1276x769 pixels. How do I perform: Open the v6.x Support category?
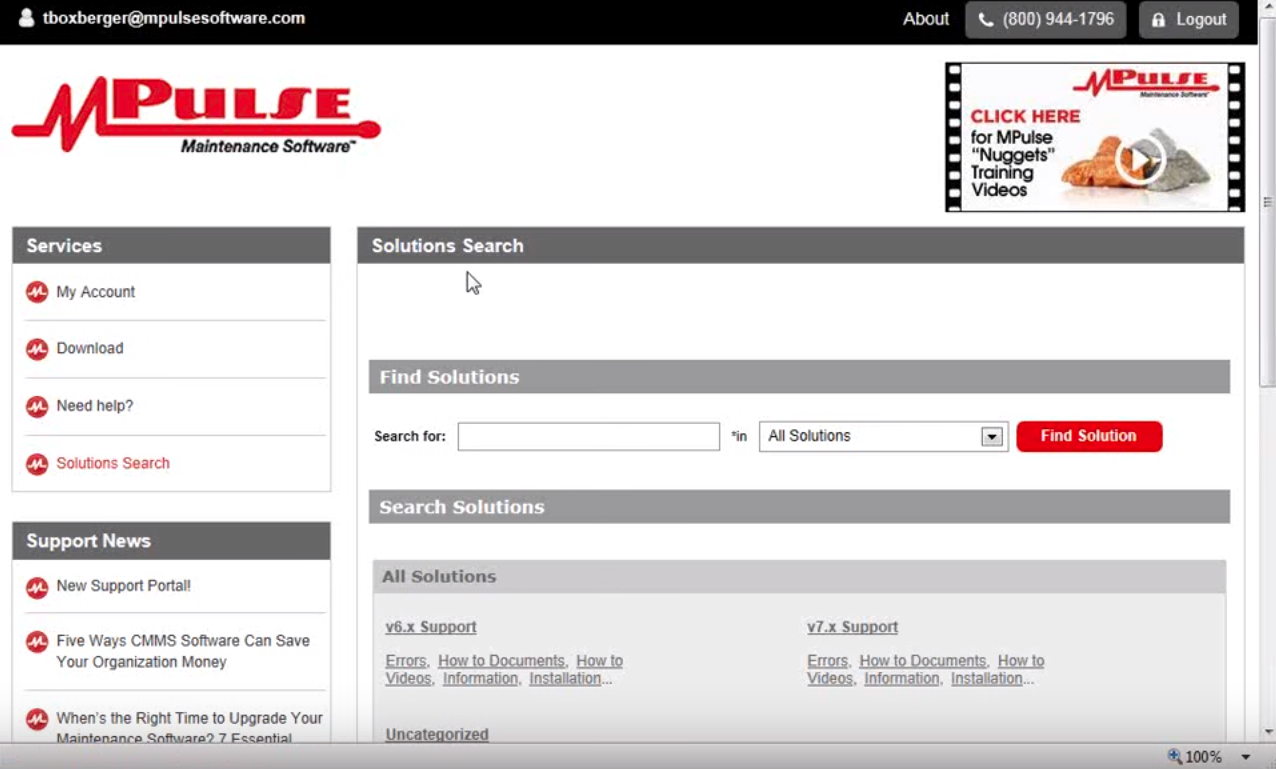(x=431, y=627)
